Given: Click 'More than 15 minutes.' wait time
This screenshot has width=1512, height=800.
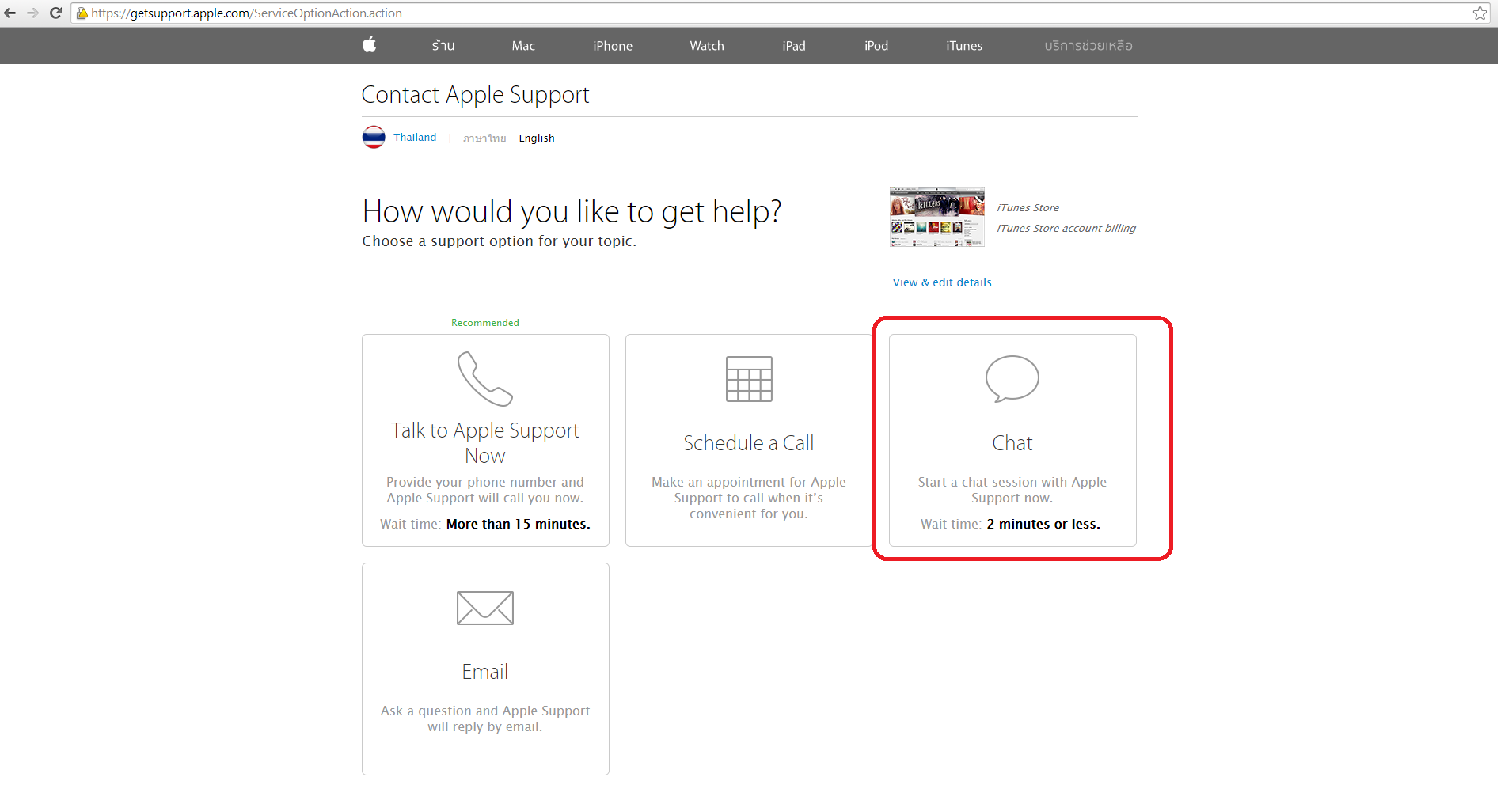Looking at the screenshot, I should pyautogui.click(x=519, y=525).
